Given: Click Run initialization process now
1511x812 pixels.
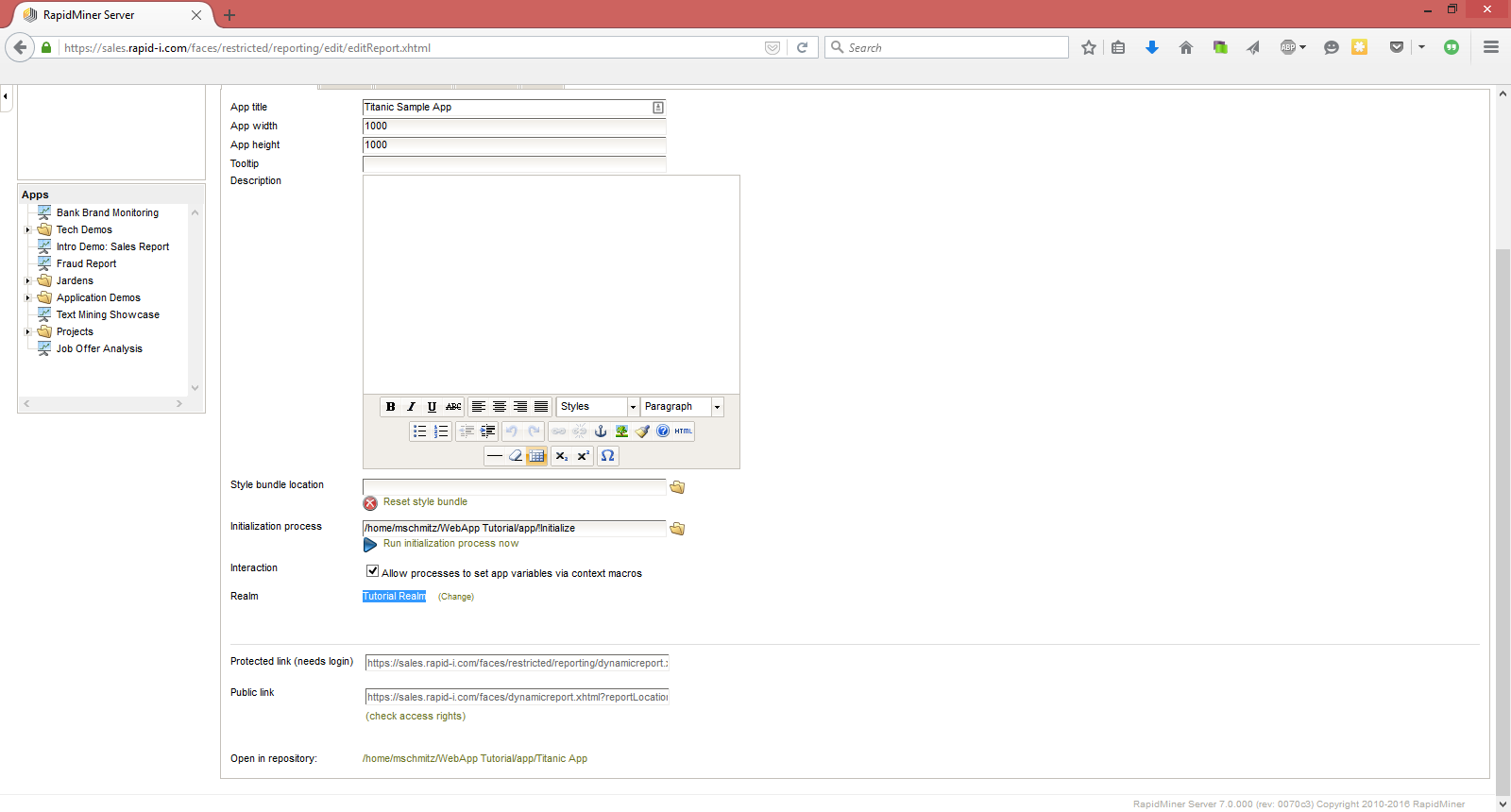Looking at the screenshot, I should (450, 544).
